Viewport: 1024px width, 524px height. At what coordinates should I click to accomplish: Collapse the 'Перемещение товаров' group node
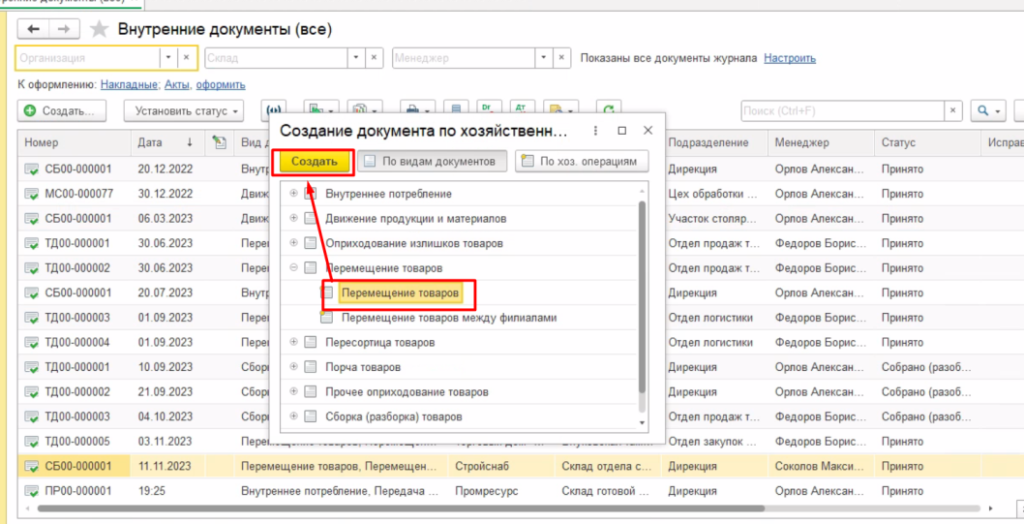pyautogui.click(x=293, y=268)
